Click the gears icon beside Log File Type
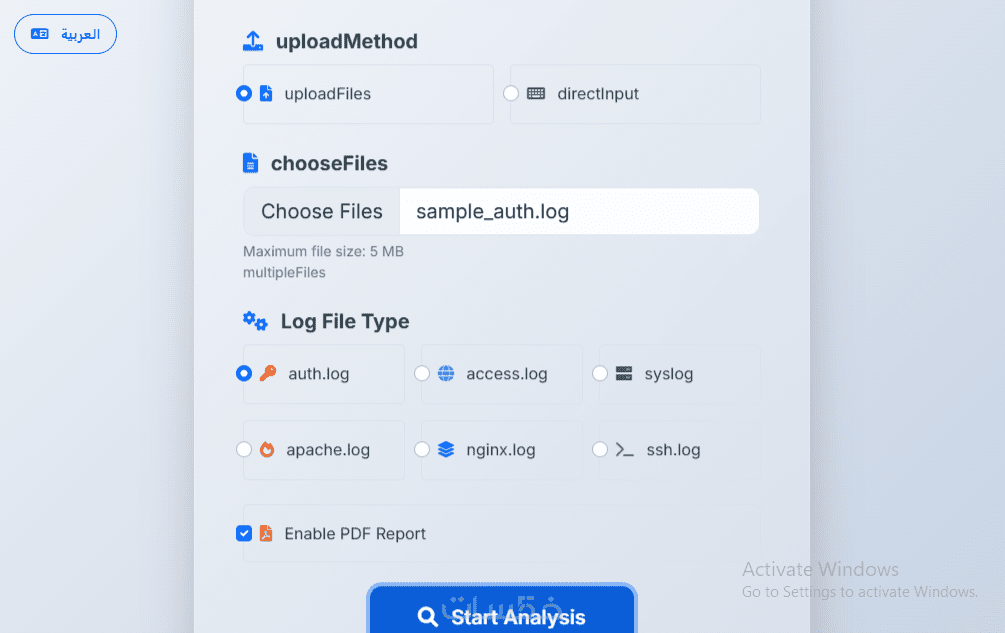 255,321
